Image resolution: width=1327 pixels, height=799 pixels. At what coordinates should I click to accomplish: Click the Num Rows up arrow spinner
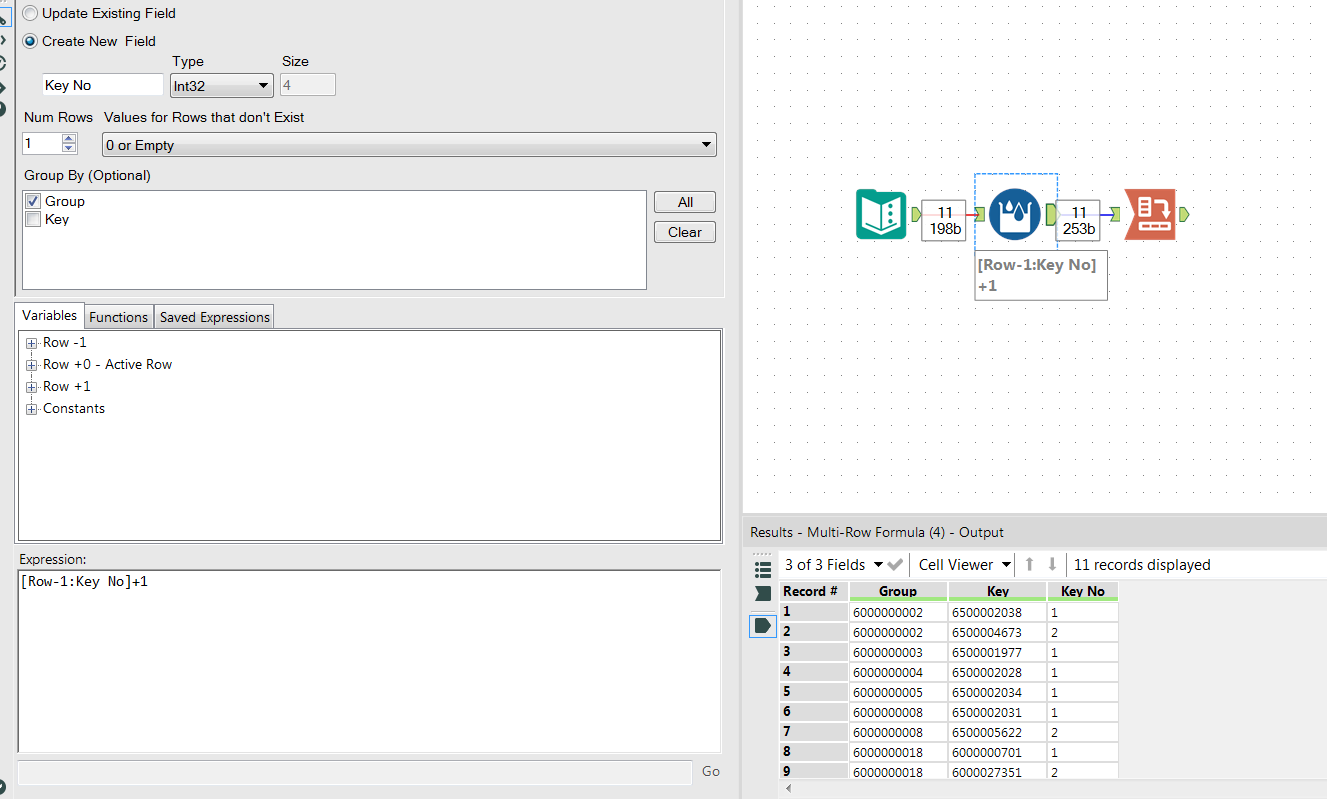pos(68,138)
